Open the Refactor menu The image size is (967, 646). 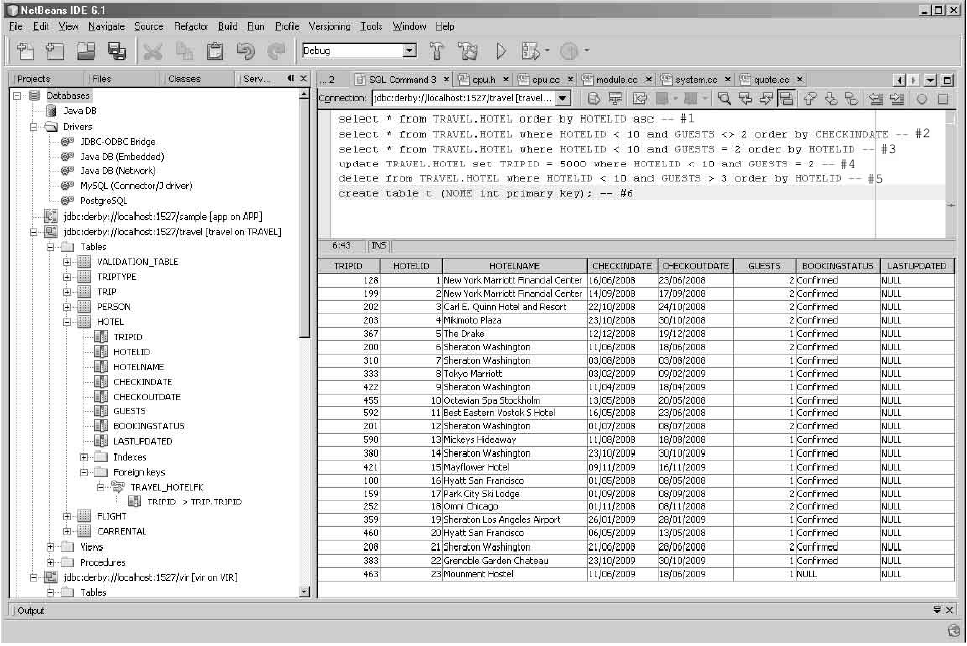pyautogui.click(x=191, y=26)
